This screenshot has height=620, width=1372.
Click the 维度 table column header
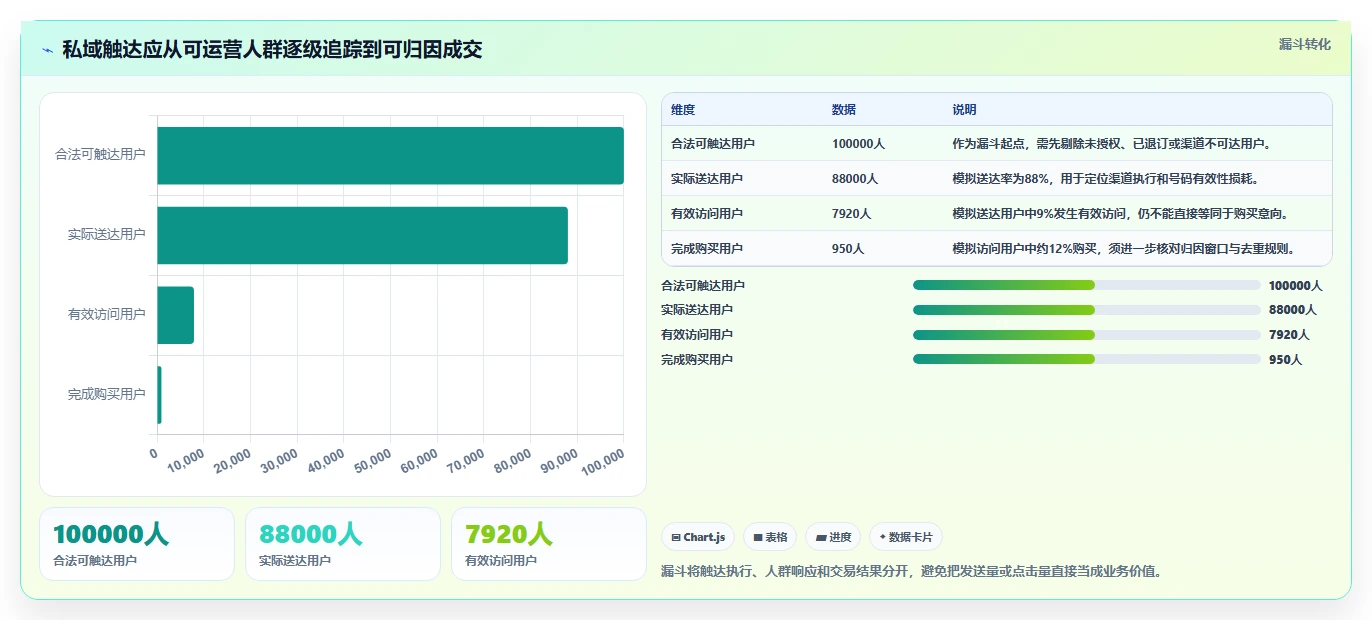pyautogui.click(x=683, y=110)
